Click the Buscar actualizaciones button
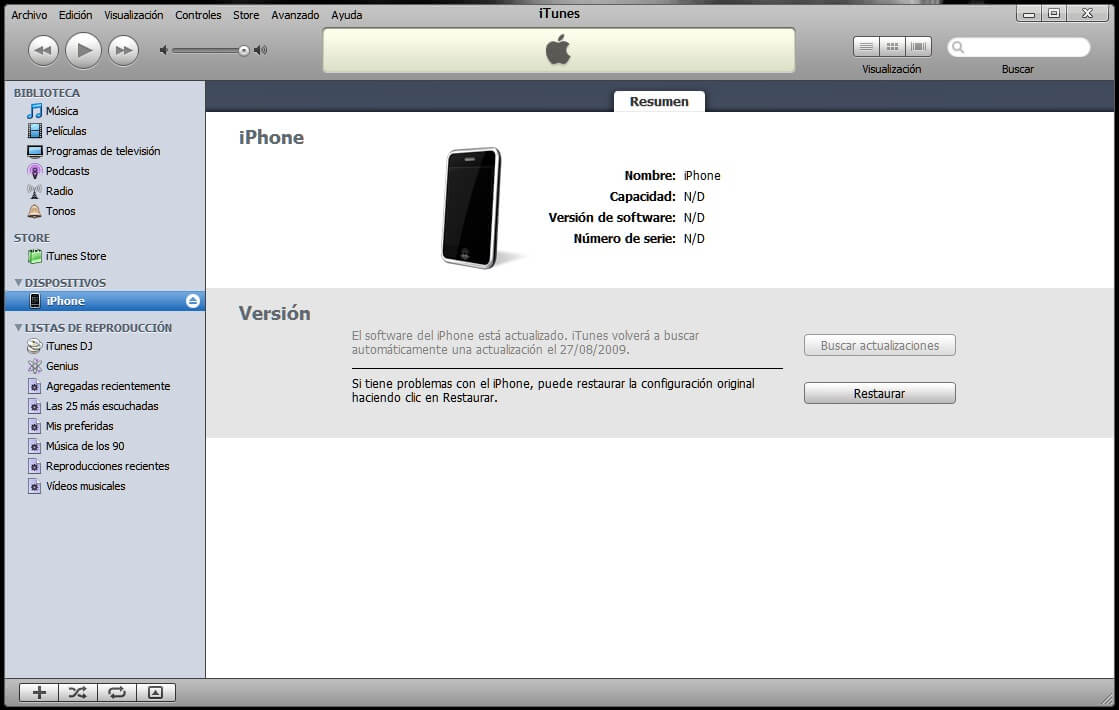The width and height of the screenshot is (1119, 710). pyautogui.click(x=879, y=345)
